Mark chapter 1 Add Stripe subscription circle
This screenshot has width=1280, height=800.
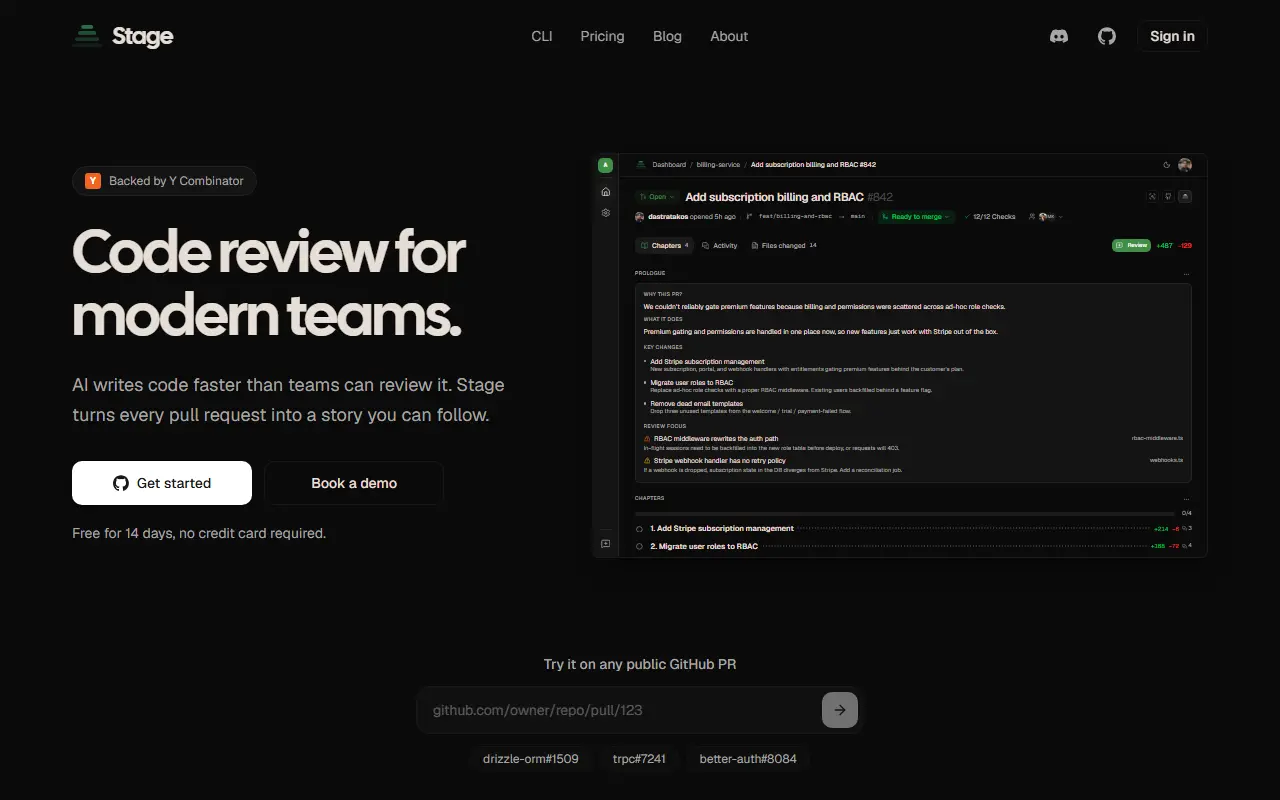click(639, 529)
